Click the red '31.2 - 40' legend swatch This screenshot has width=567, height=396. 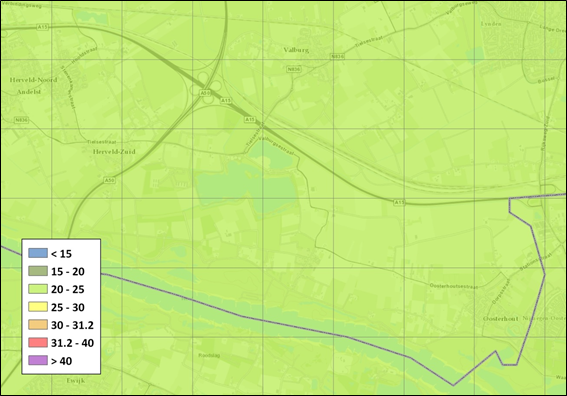pos(38,342)
